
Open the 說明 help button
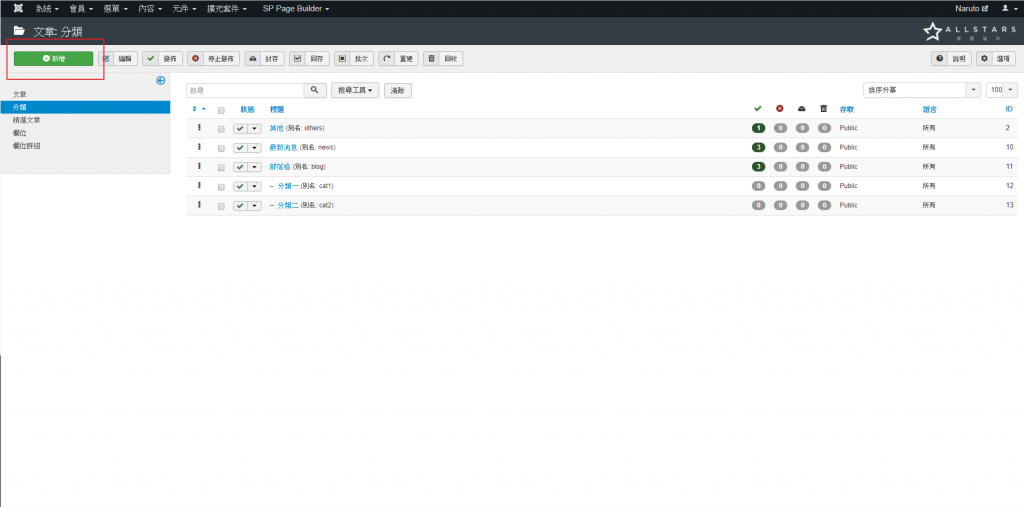click(952, 59)
